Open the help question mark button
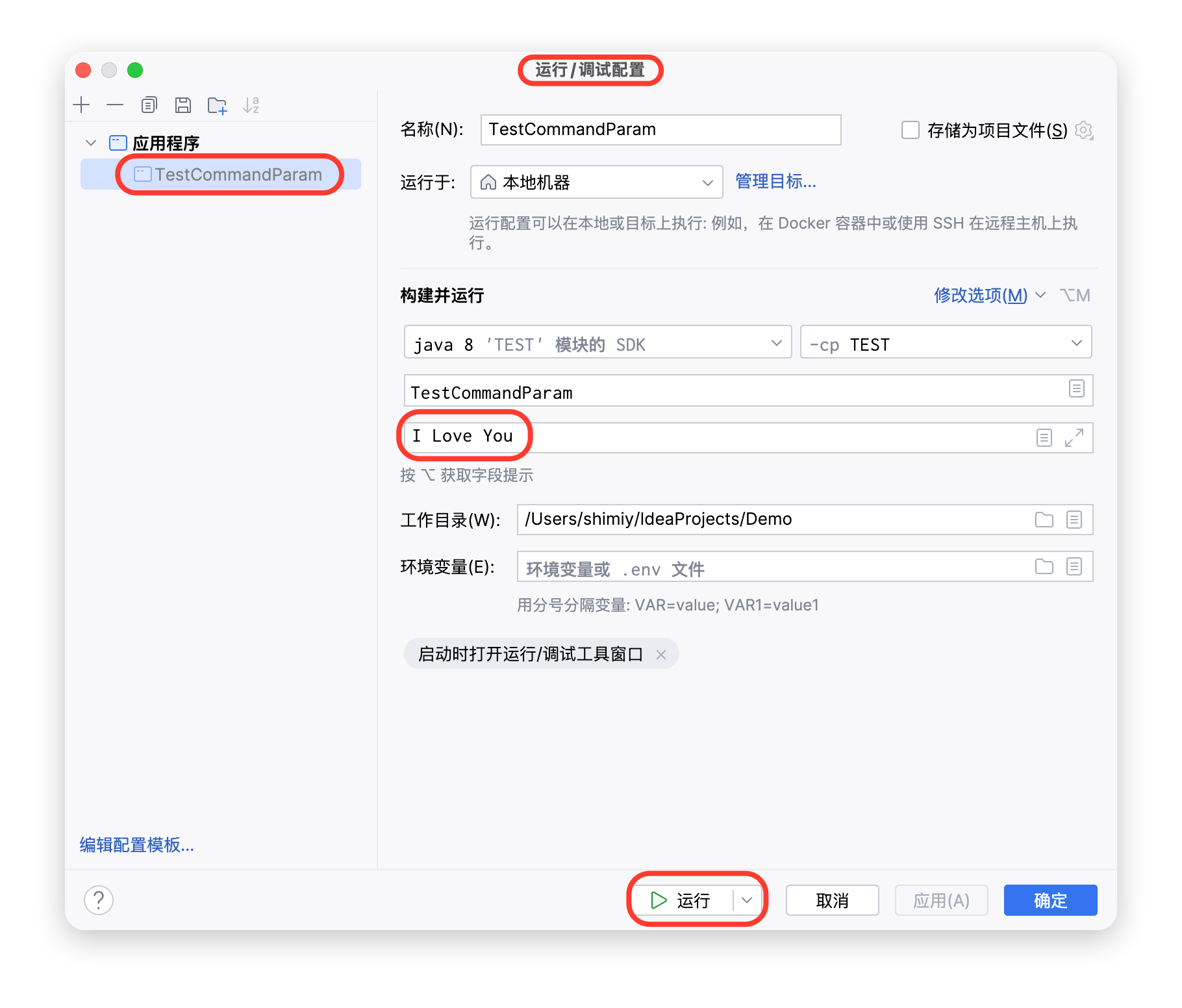Image resolution: width=1182 pixels, height=1008 pixels. tap(99, 900)
